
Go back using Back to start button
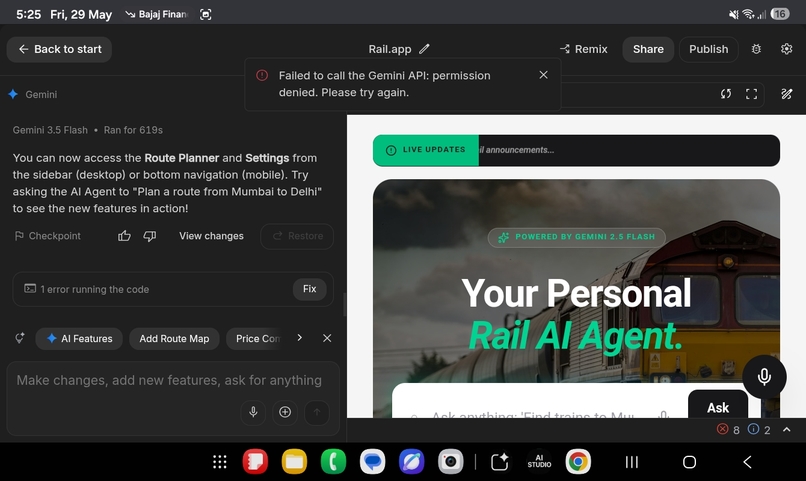59,49
